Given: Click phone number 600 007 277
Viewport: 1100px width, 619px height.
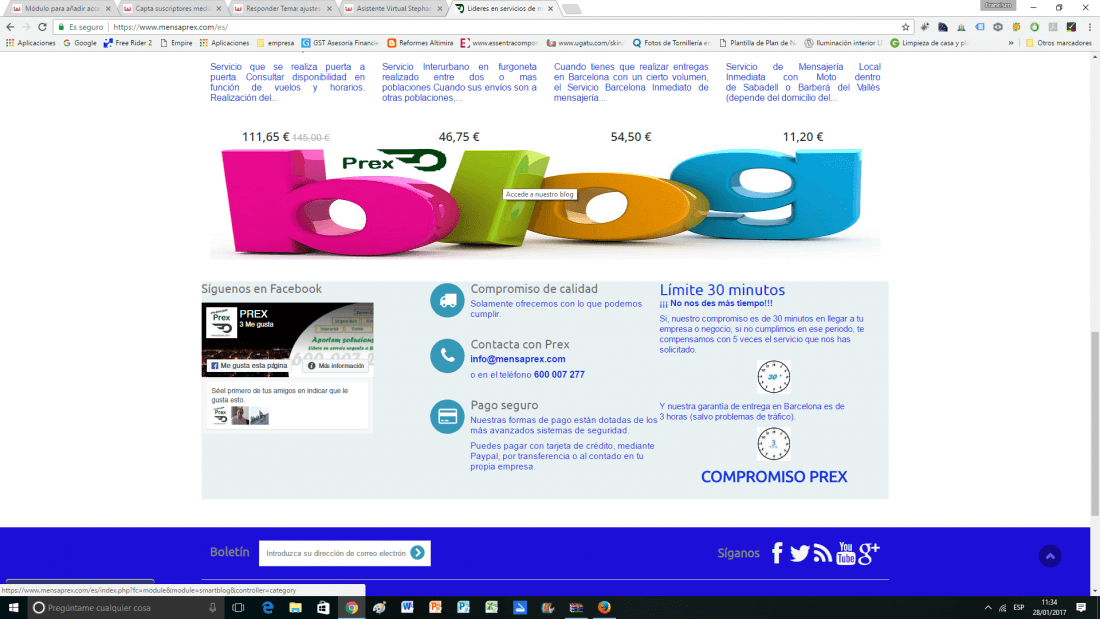Looking at the screenshot, I should point(559,375).
